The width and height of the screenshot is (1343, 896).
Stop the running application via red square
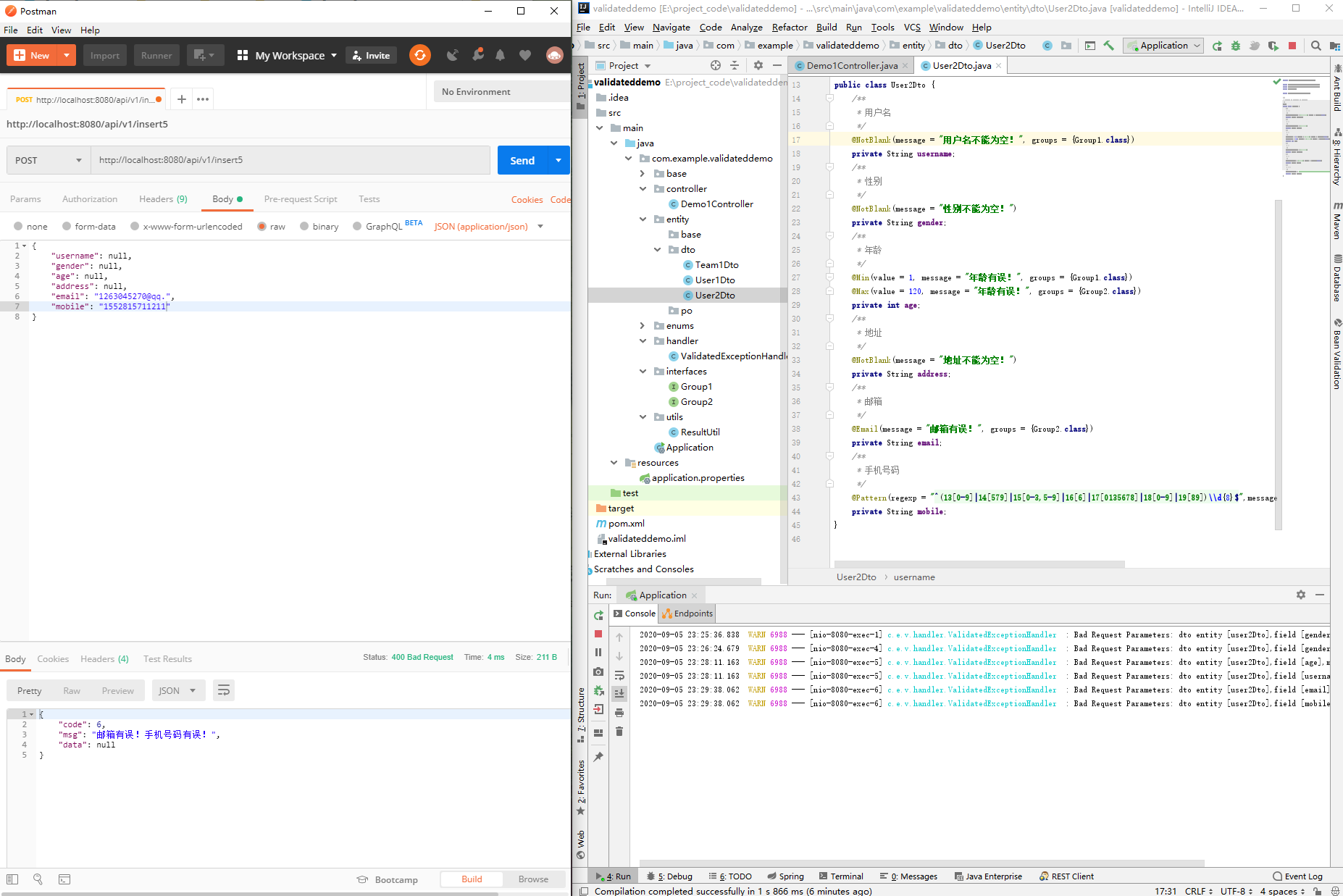[x=1292, y=46]
